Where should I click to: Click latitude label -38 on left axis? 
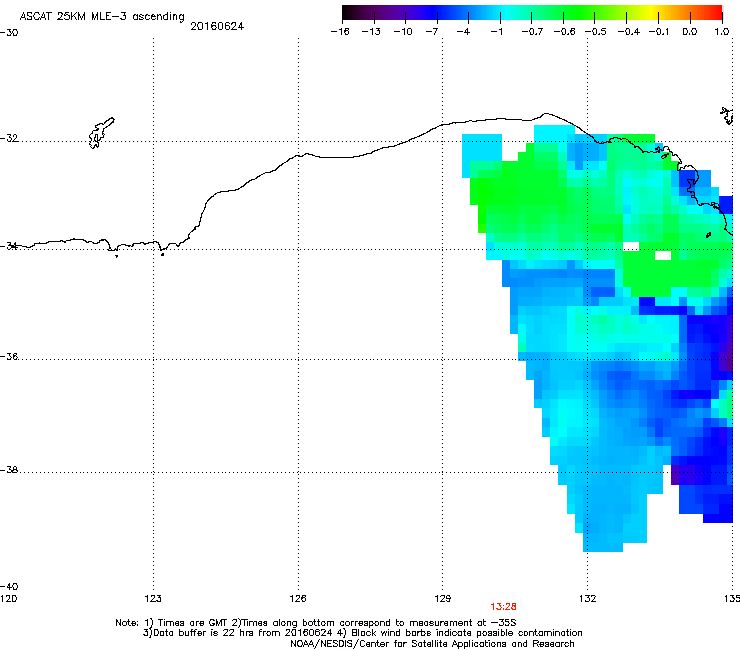click(9, 470)
